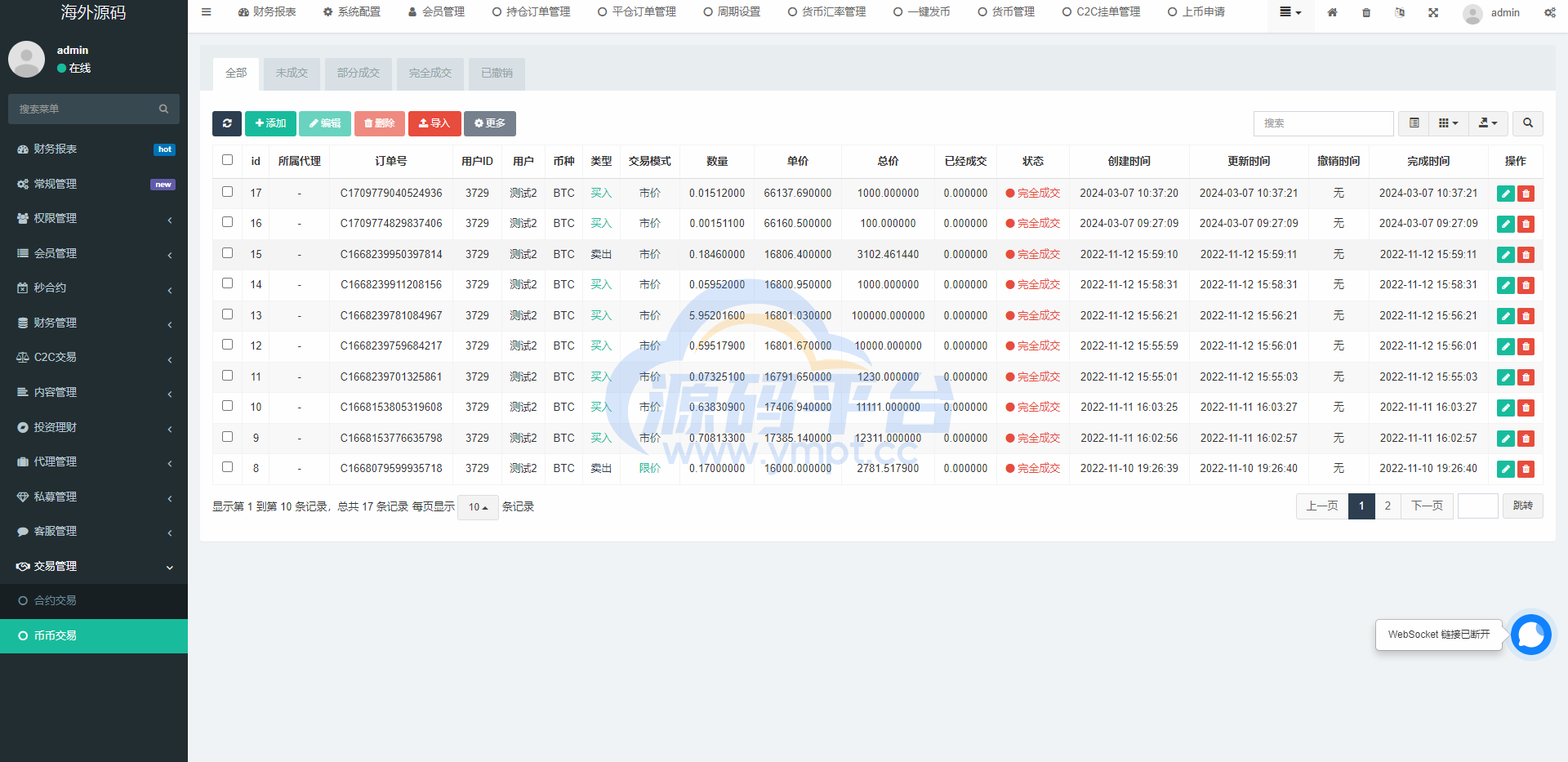Screen dimensions: 1568x762
Task: Toggle the select-all checkbox in table header
Action: pyautogui.click(x=227, y=160)
